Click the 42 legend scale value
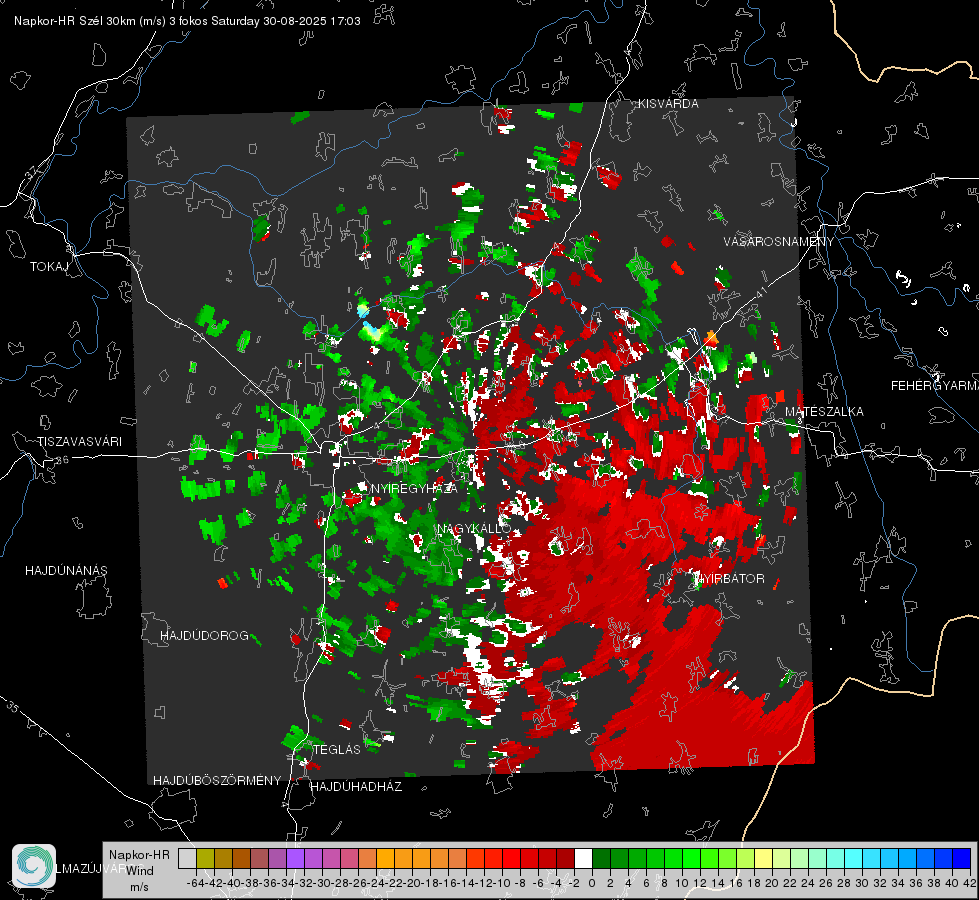 (x=969, y=883)
